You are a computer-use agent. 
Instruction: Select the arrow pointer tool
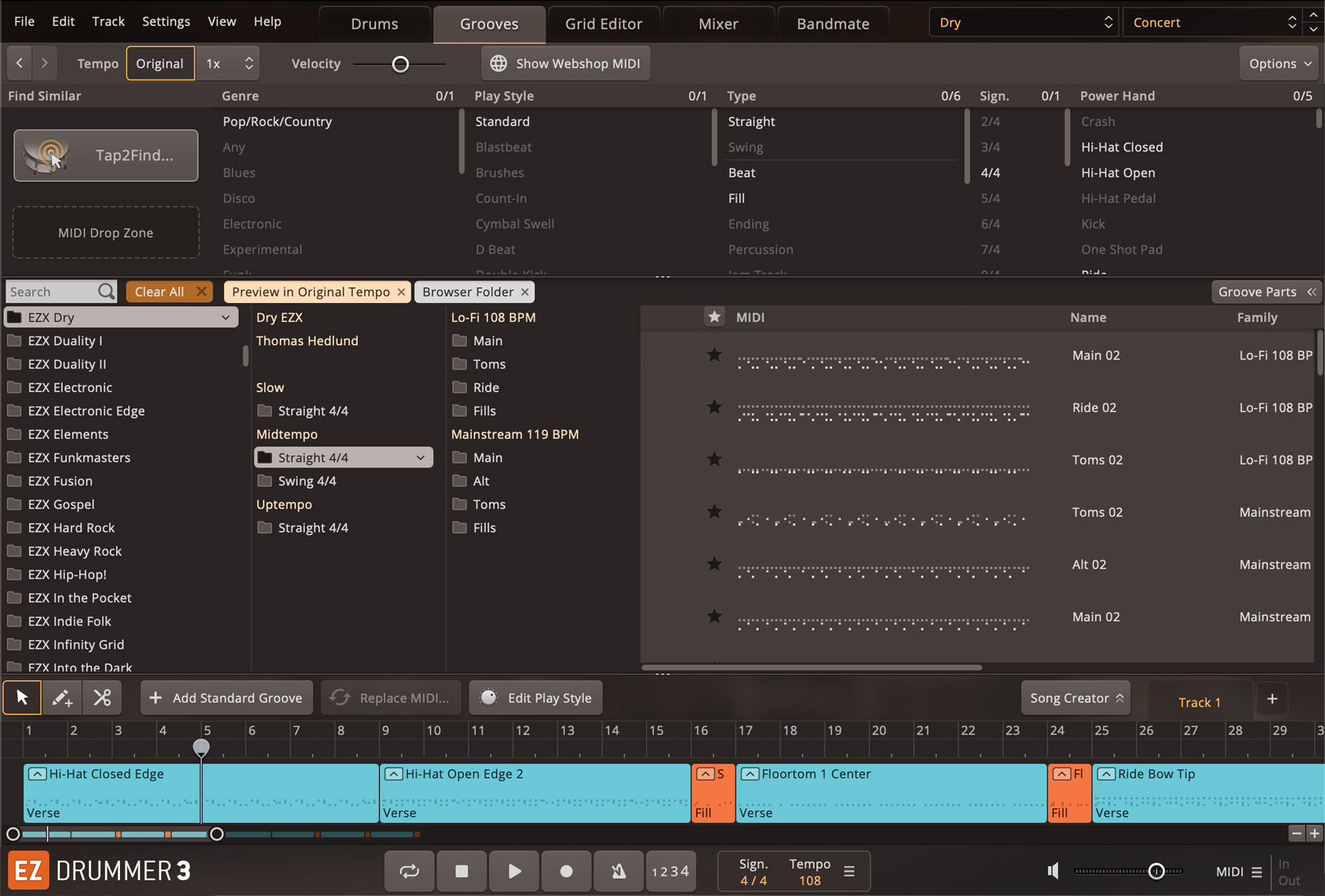(22, 697)
